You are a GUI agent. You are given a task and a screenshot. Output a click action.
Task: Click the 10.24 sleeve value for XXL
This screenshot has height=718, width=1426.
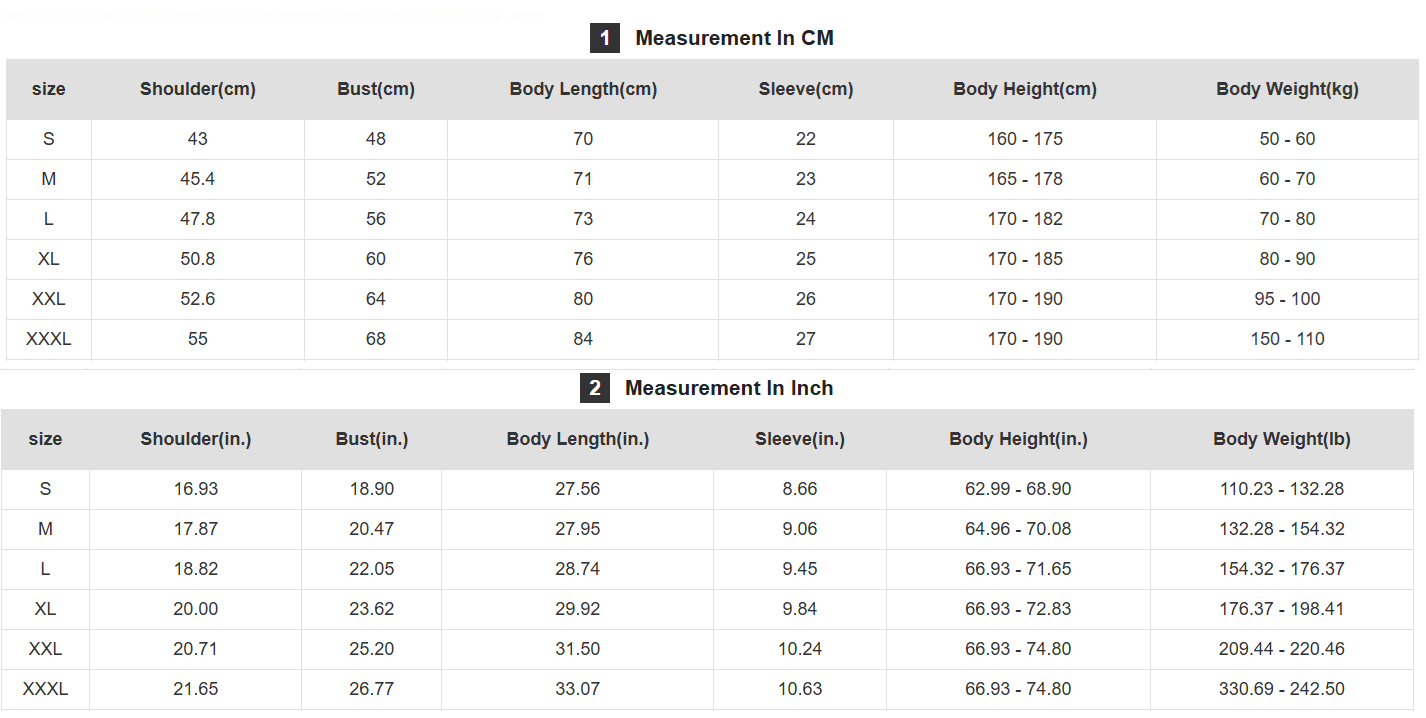coord(800,649)
